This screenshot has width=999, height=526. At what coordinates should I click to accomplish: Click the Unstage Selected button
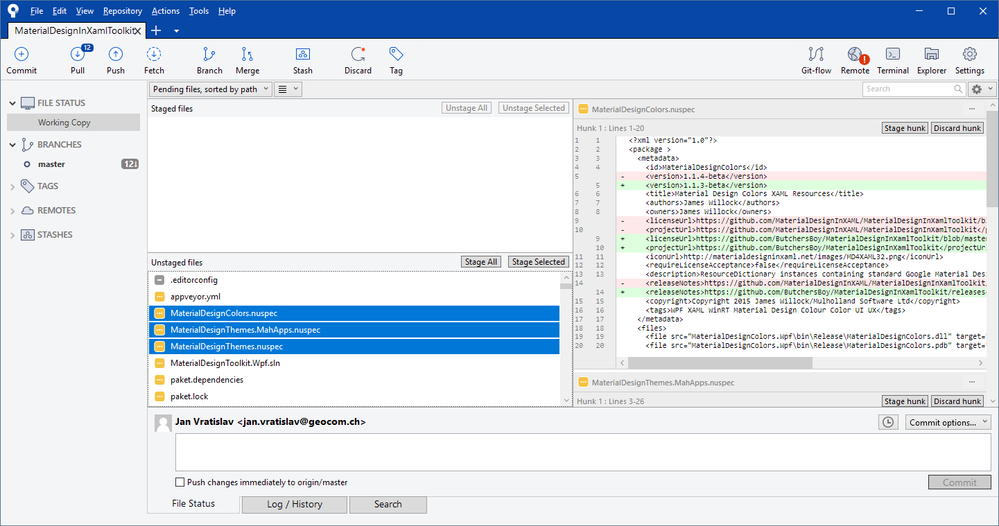(x=533, y=108)
